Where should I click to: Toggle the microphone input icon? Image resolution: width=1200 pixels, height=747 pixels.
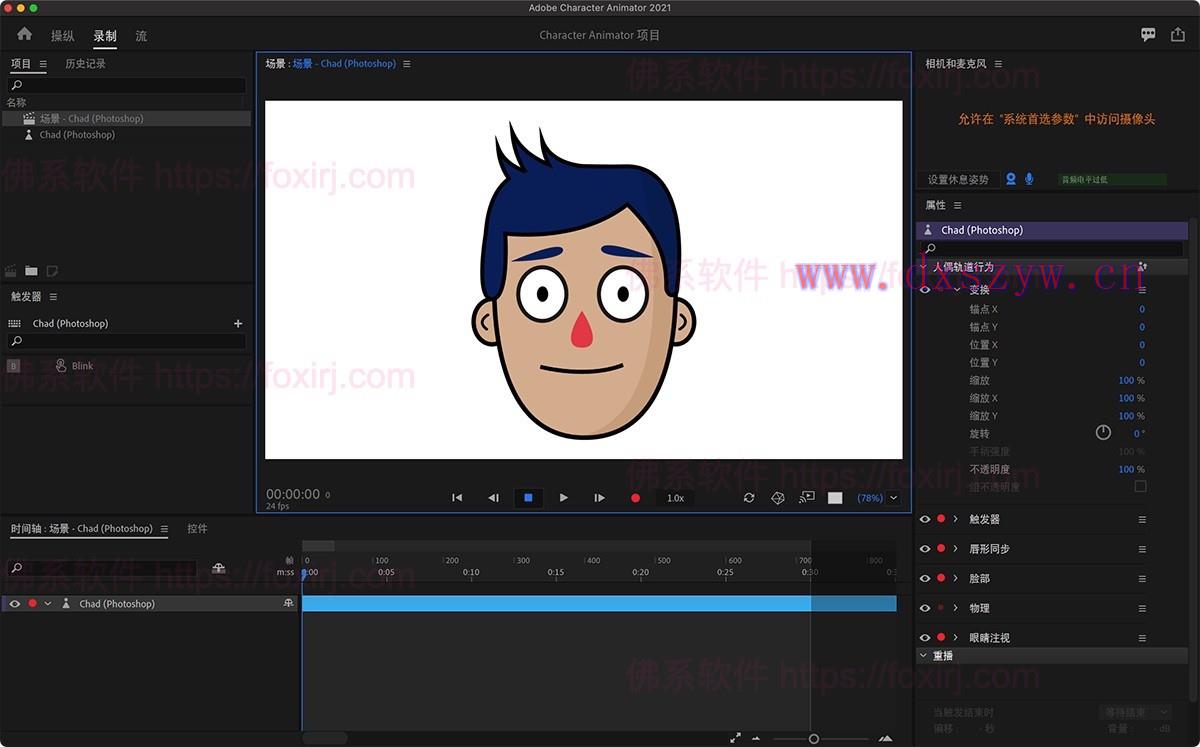pyautogui.click(x=1030, y=179)
